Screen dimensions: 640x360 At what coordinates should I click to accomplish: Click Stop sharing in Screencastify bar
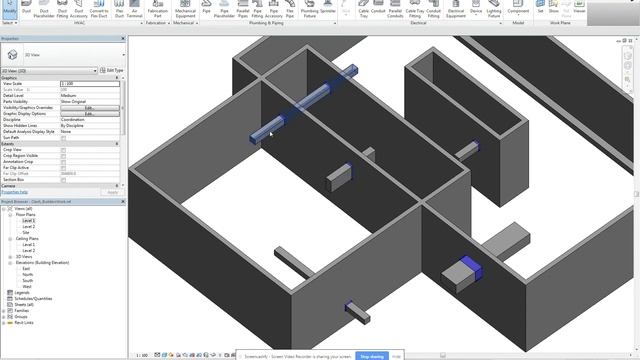click(x=372, y=356)
